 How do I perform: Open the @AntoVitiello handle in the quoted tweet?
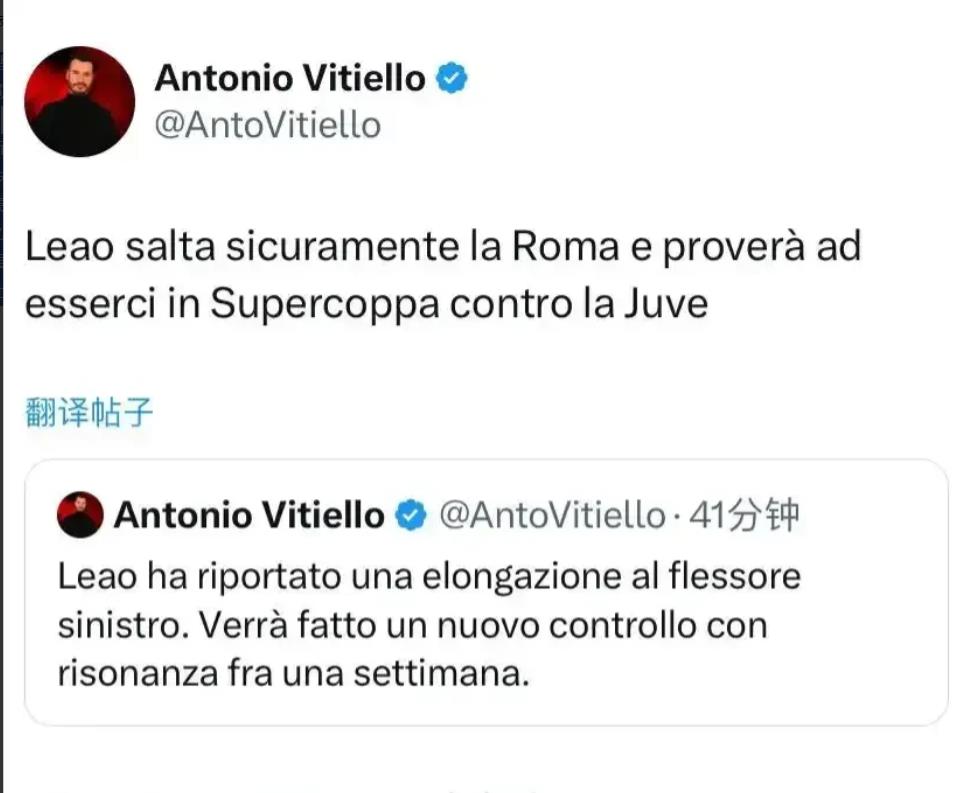click(553, 515)
